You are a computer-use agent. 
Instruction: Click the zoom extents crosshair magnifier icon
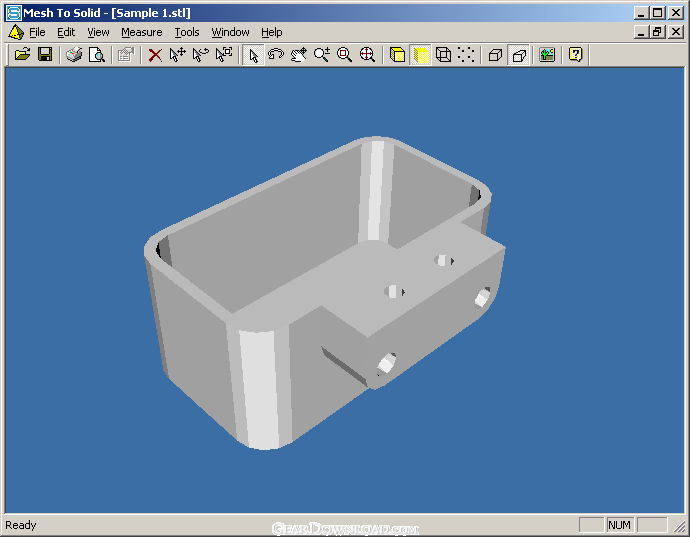point(368,55)
